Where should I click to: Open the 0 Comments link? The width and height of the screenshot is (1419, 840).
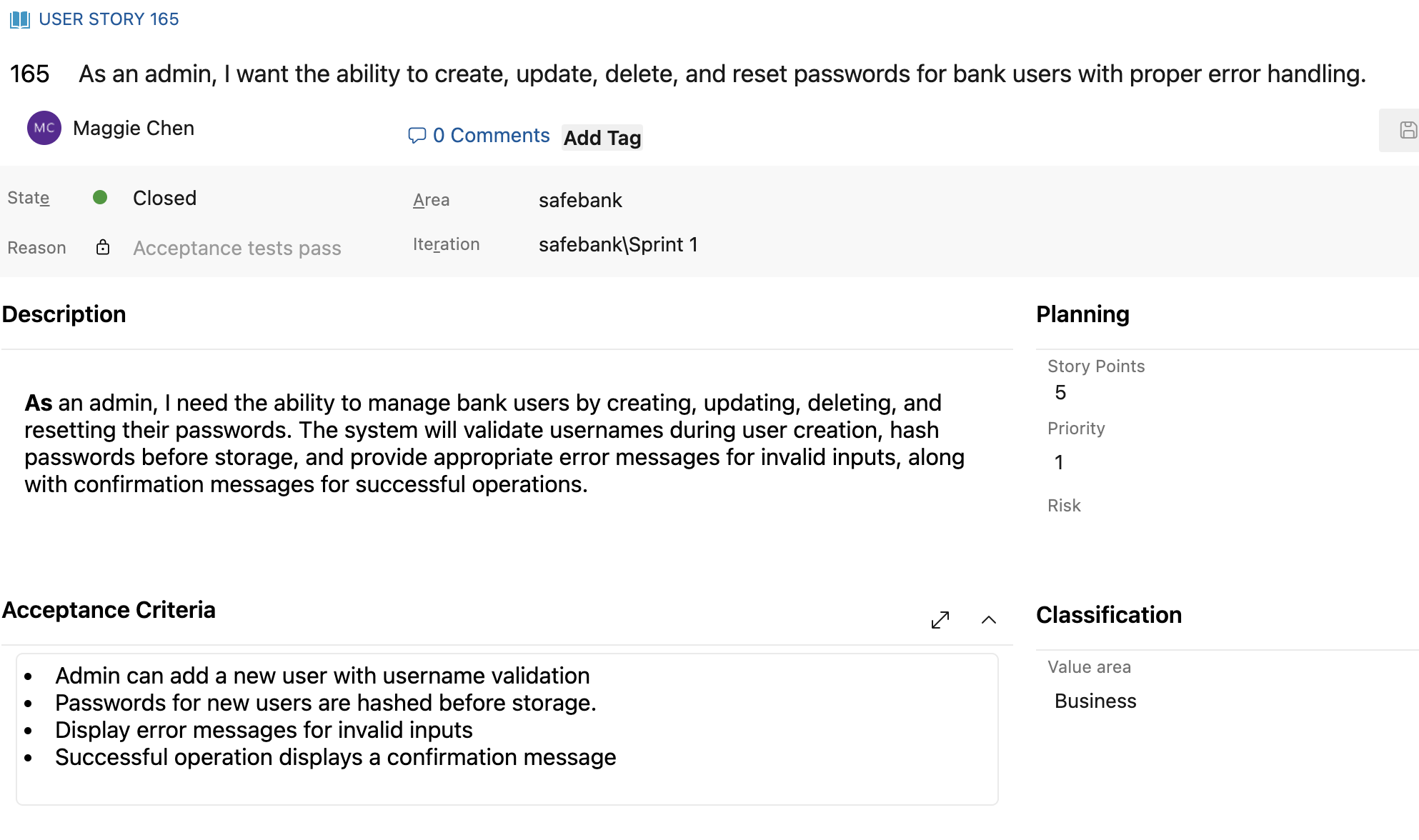(x=491, y=135)
